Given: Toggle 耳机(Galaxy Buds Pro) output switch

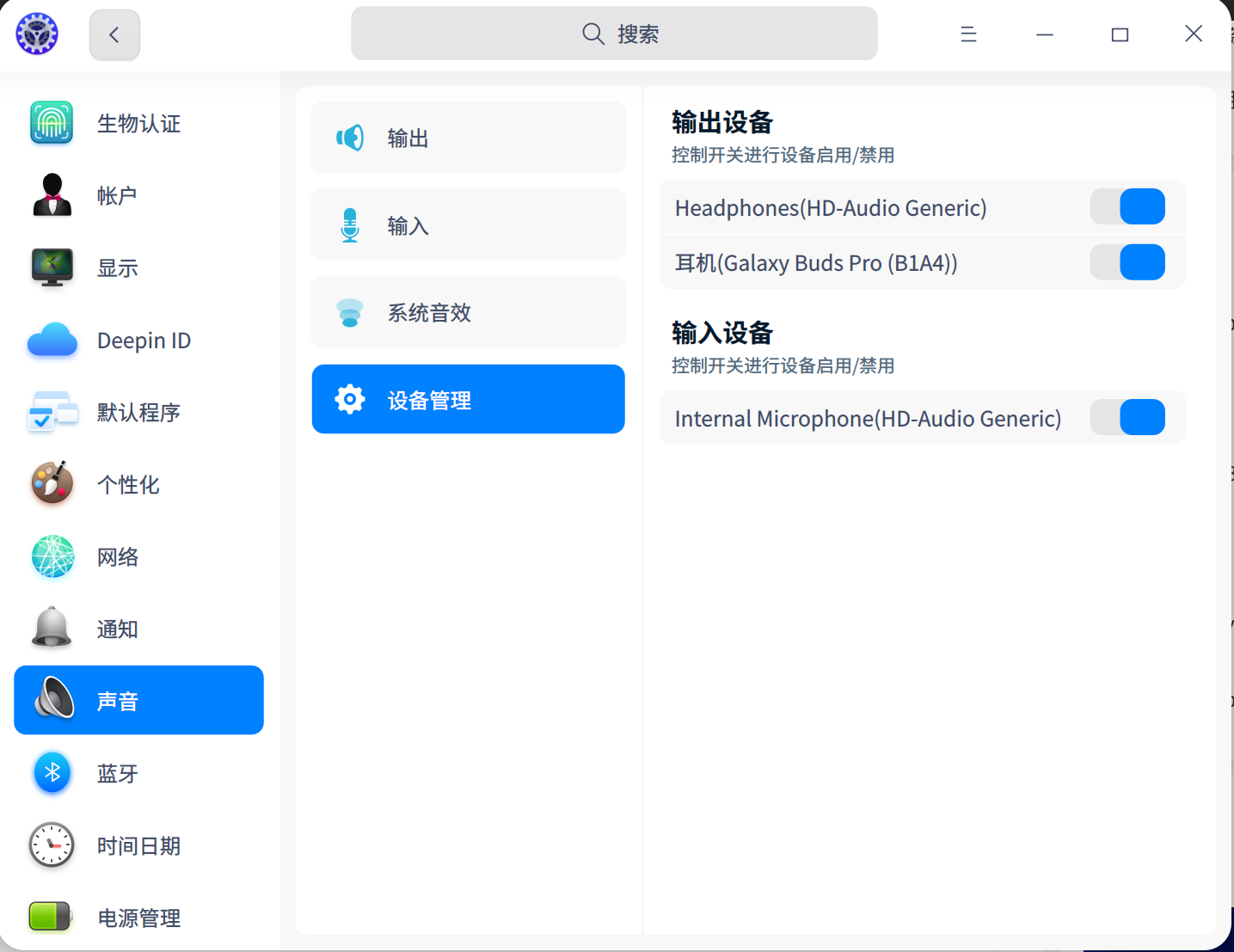Looking at the screenshot, I should [x=1127, y=262].
